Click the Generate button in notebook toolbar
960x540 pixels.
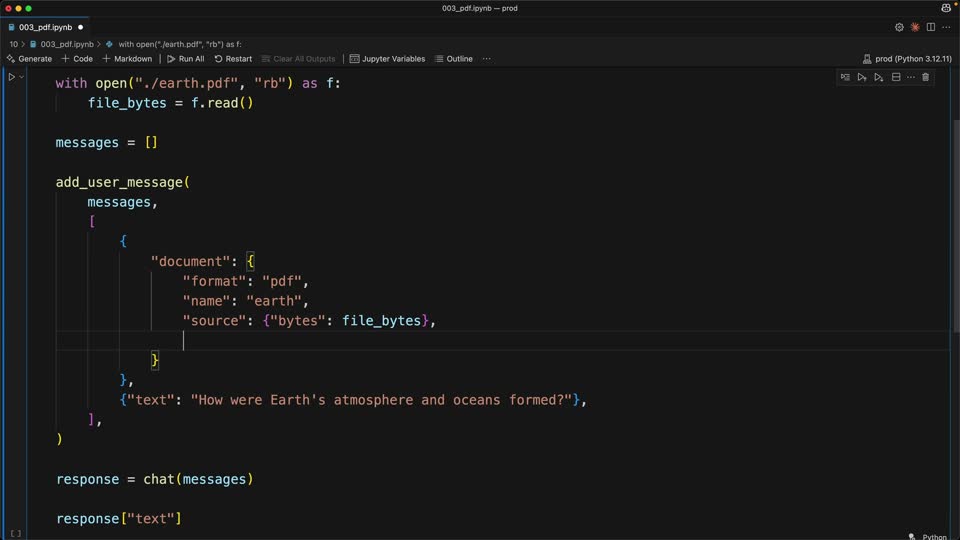click(29, 59)
